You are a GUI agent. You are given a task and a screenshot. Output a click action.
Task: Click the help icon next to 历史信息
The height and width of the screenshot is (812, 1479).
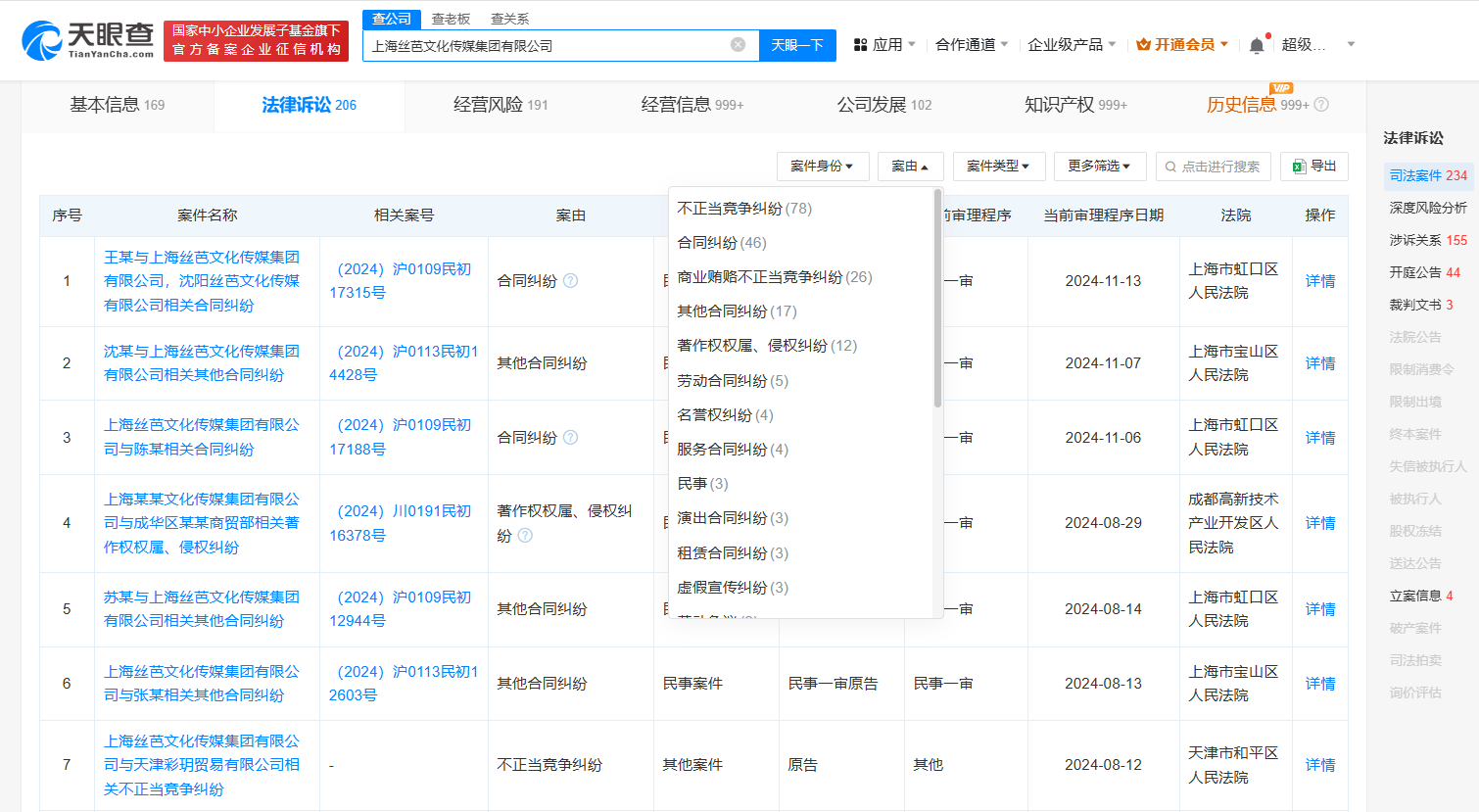1321,105
